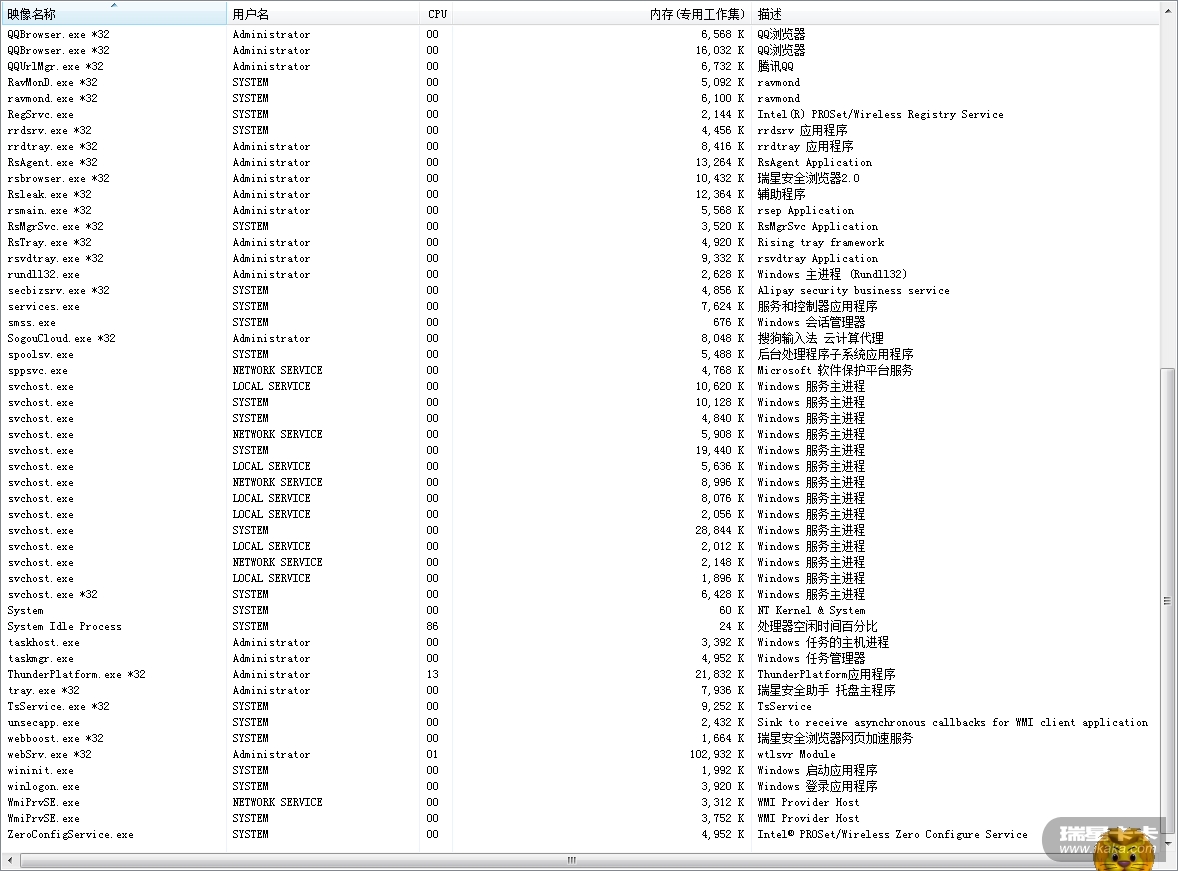Select webSrv.exe *32 process

tap(579, 755)
